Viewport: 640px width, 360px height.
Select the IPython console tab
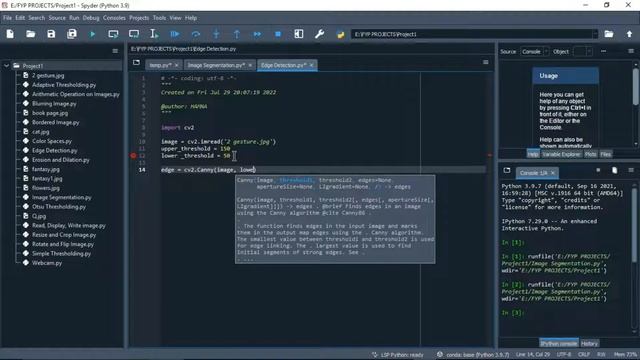click(x=559, y=344)
